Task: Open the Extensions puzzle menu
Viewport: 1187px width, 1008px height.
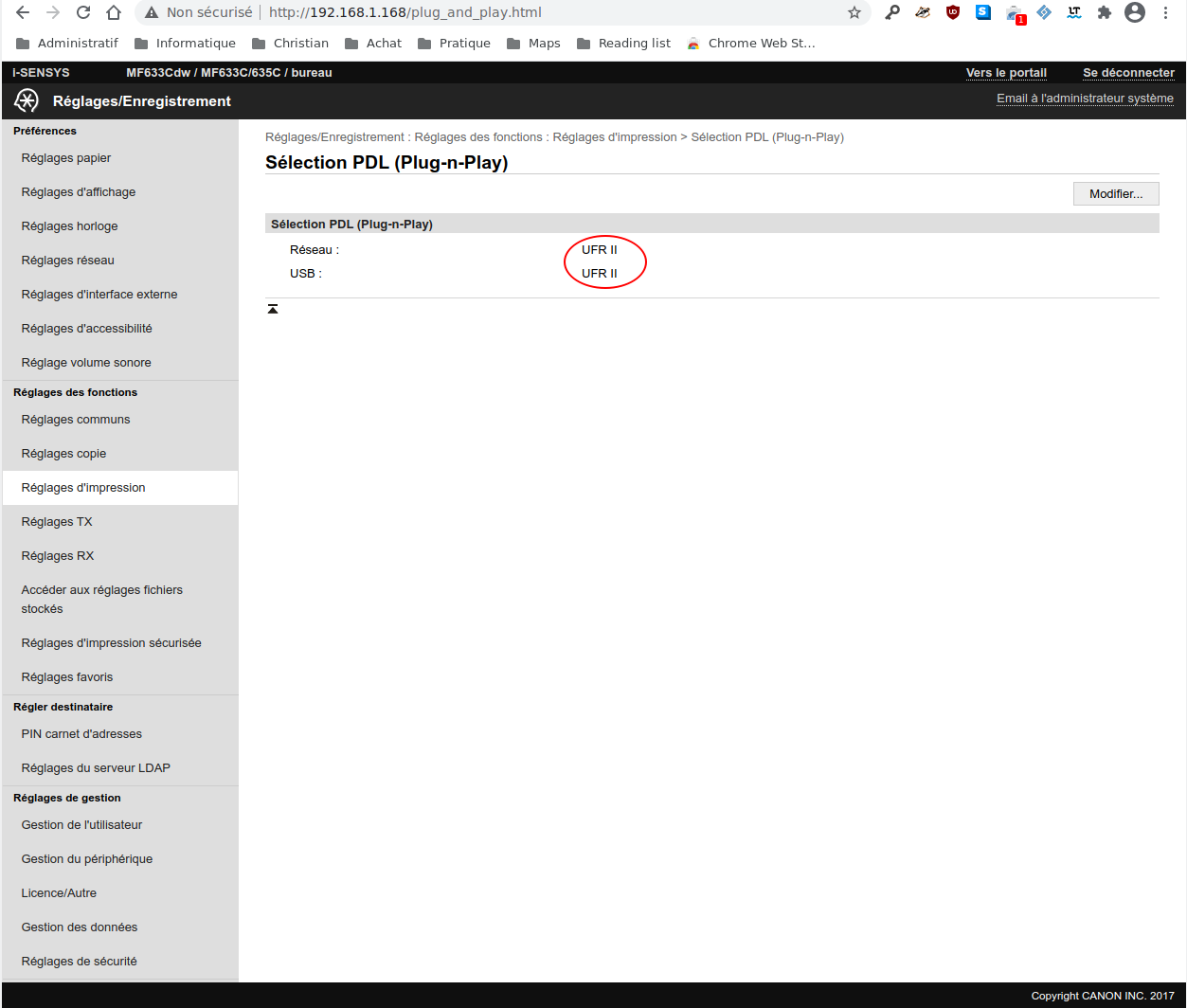Action: pyautogui.click(x=1104, y=13)
